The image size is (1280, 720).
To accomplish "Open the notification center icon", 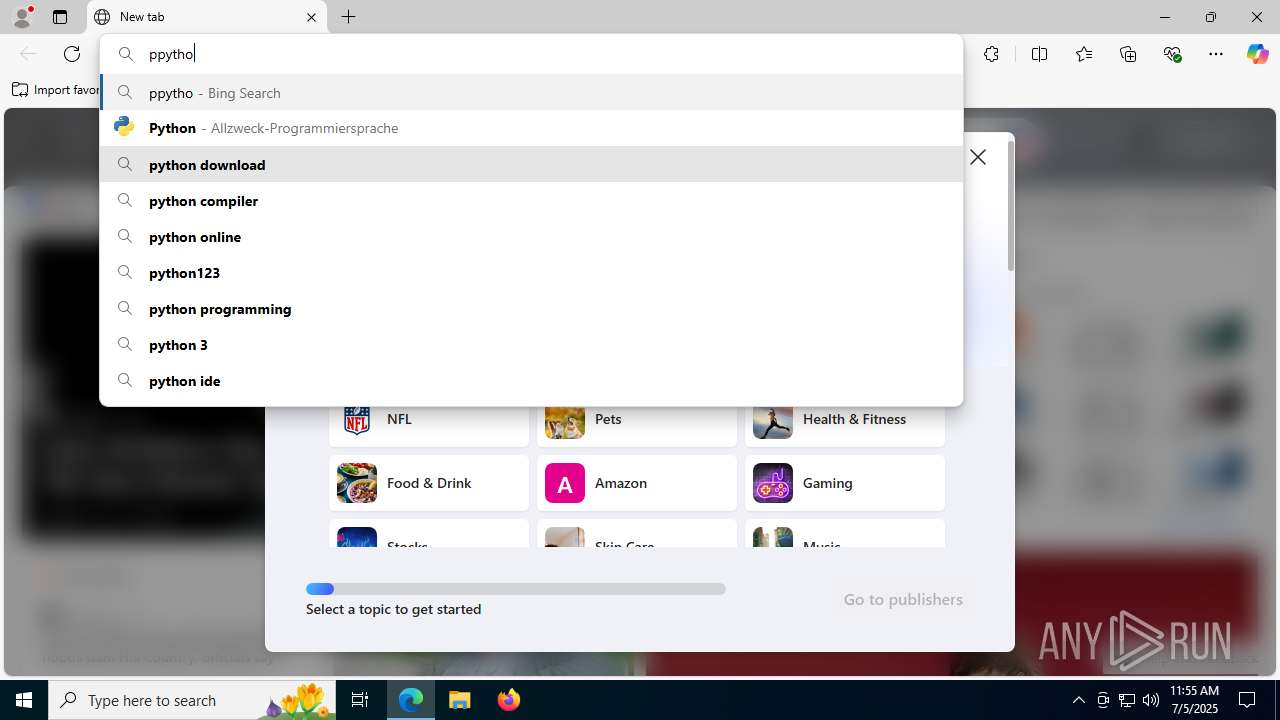I will tap(1248, 700).
